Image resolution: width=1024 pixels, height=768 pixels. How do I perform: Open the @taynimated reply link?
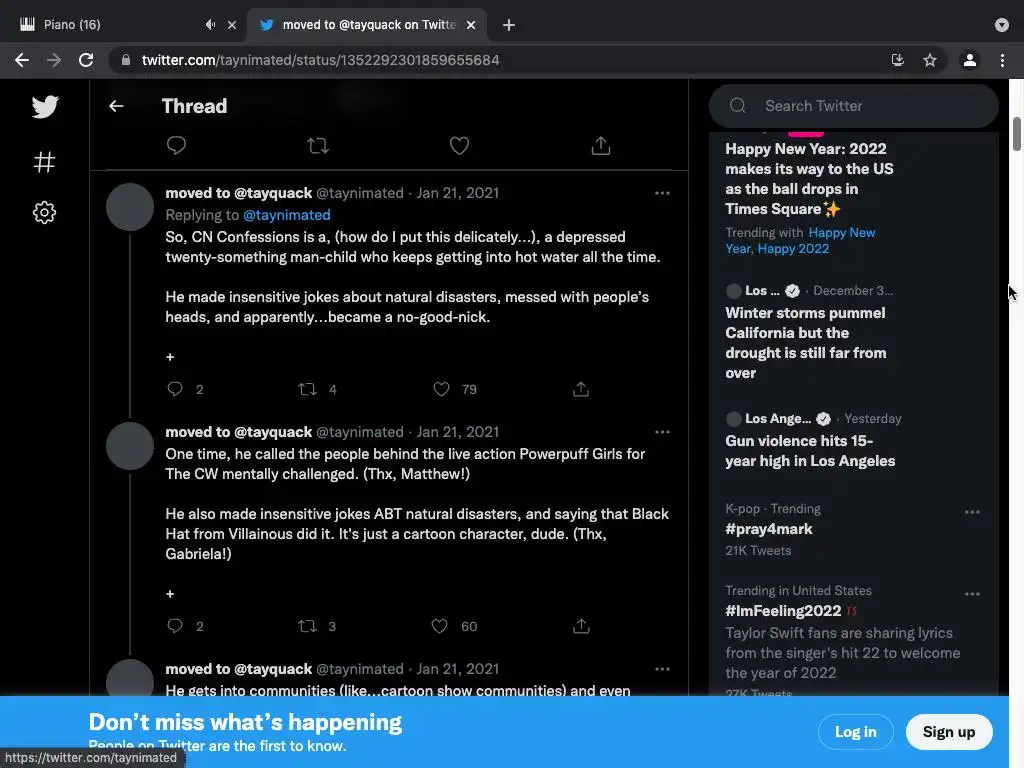pyautogui.click(x=286, y=215)
